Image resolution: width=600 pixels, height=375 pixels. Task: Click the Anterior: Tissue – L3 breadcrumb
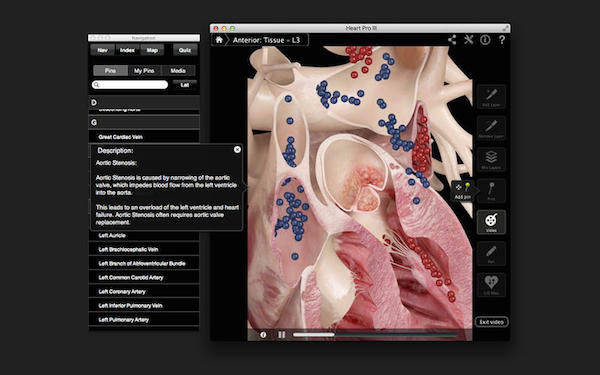point(267,40)
